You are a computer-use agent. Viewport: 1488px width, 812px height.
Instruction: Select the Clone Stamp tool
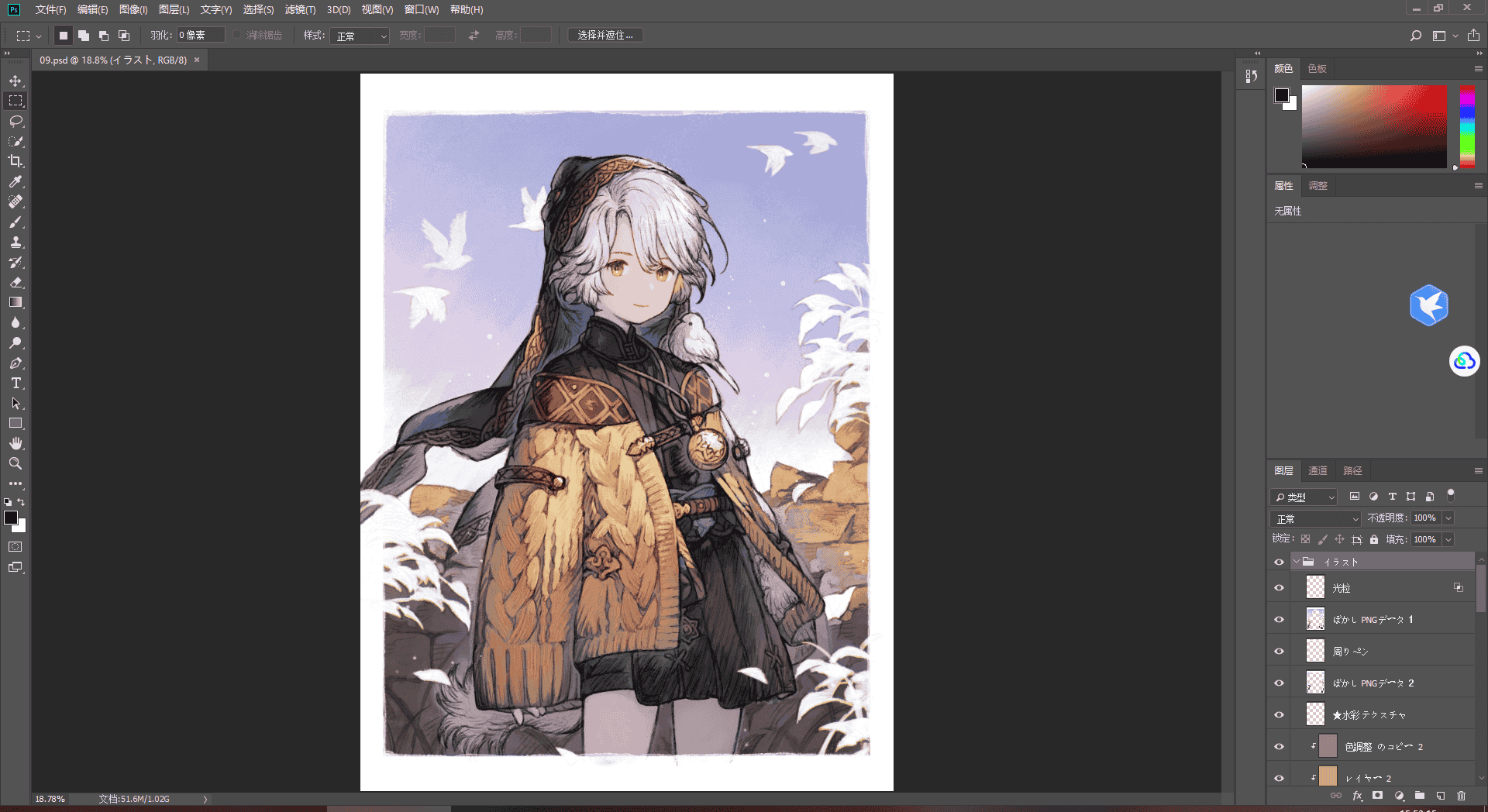15,242
